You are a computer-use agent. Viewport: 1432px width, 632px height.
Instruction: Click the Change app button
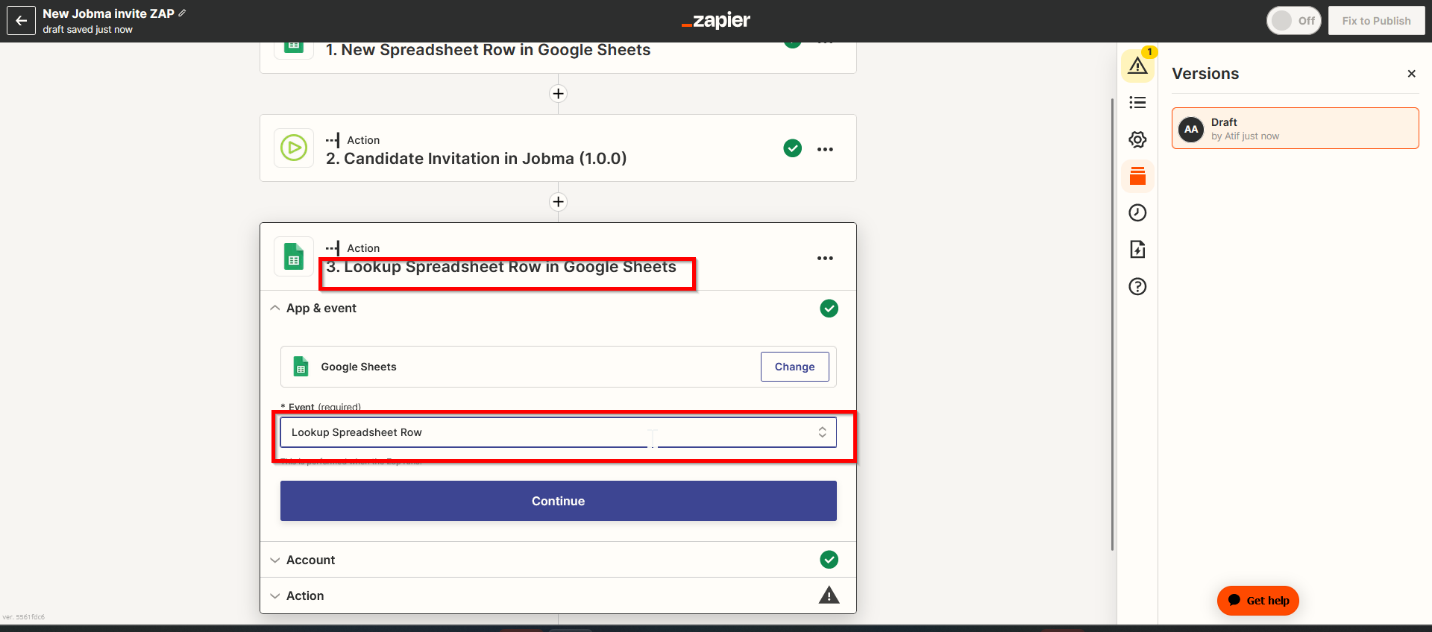[x=794, y=367]
